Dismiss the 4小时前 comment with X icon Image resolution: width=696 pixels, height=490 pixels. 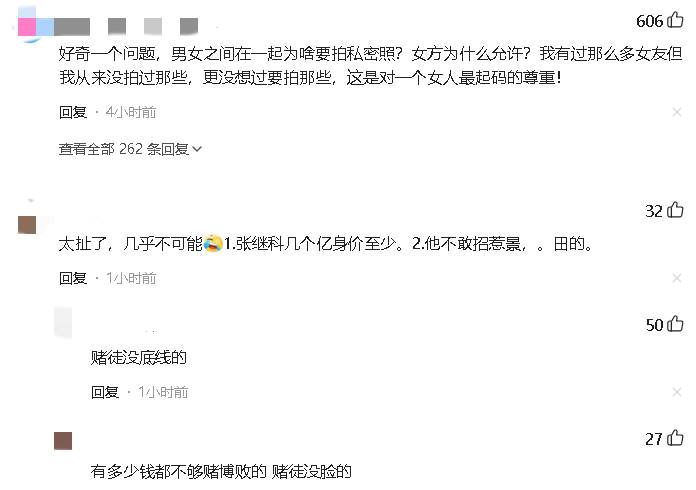click(x=676, y=112)
